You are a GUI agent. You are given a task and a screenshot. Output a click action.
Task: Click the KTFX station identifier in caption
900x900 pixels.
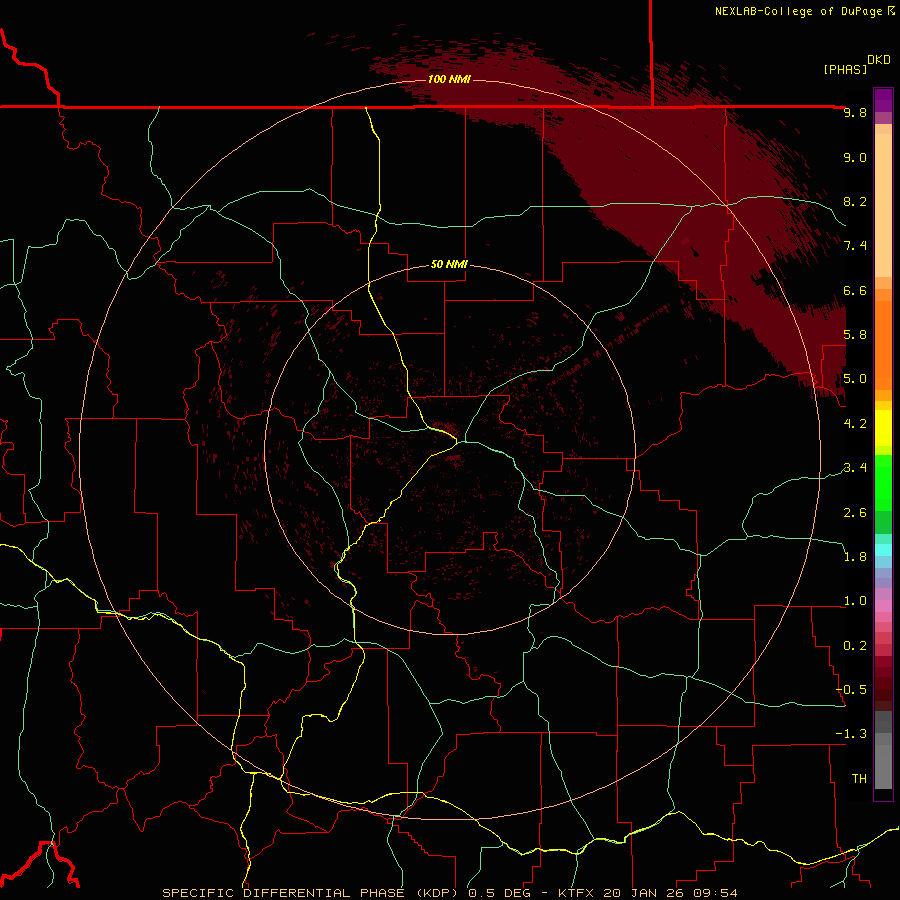coord(577,893)
